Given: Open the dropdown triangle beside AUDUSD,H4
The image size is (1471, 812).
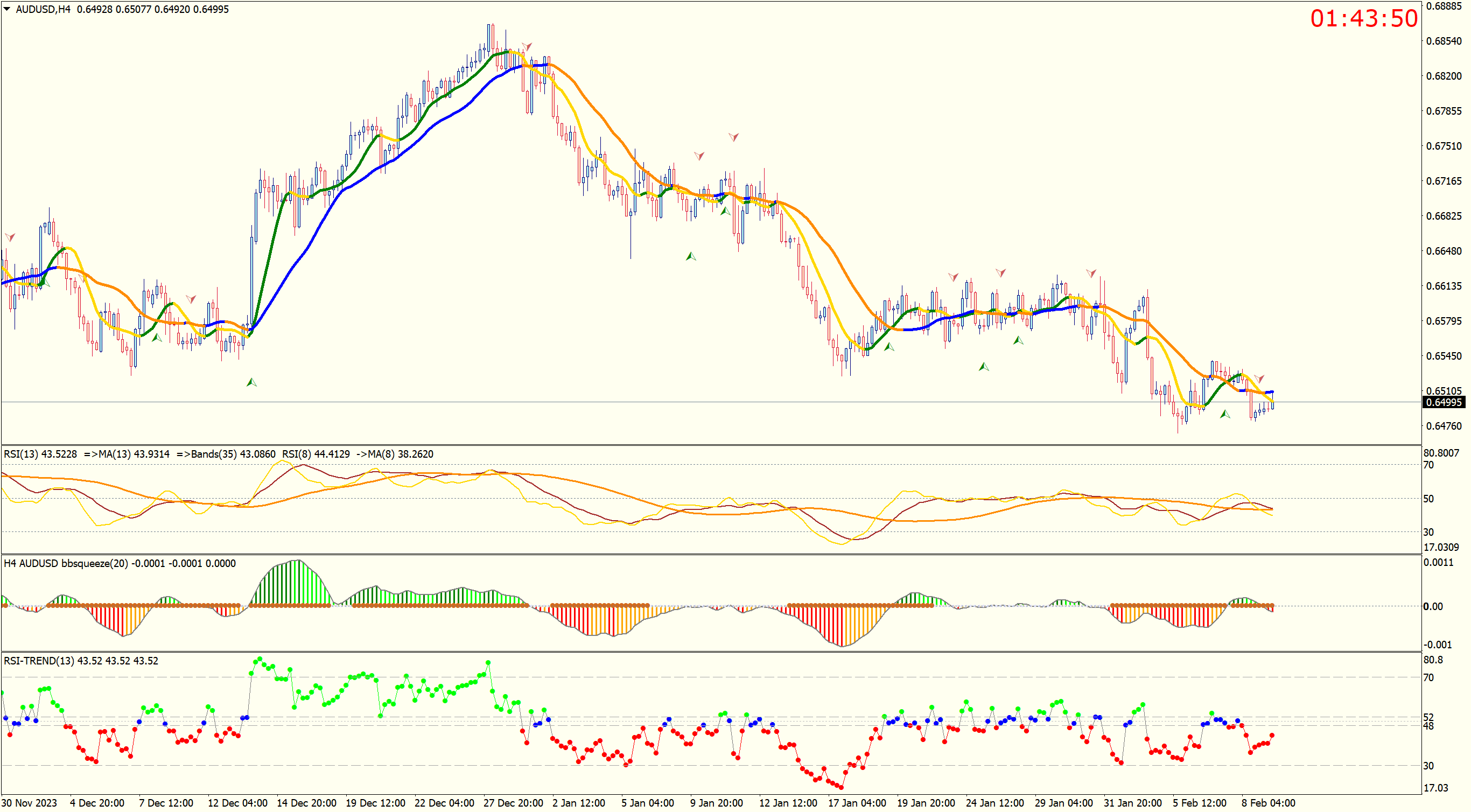Looking at the screenshot, I should tap(7, 9).
